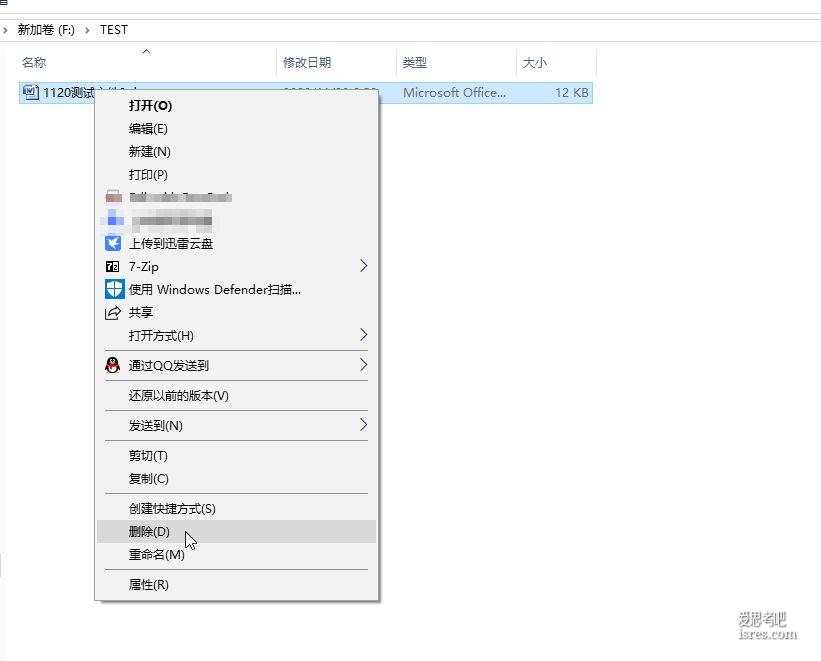The height and width of the screenshot is (661, 821).
Task: Choose 共享 from the context menu
Action: (236, 313)
